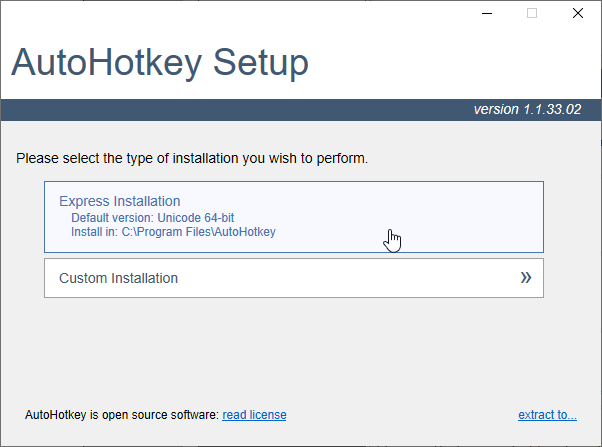The height and width of the screenshot is (447, 602).
Task: Select the Custom Installation label text
Action: click(x=118, y=278)
